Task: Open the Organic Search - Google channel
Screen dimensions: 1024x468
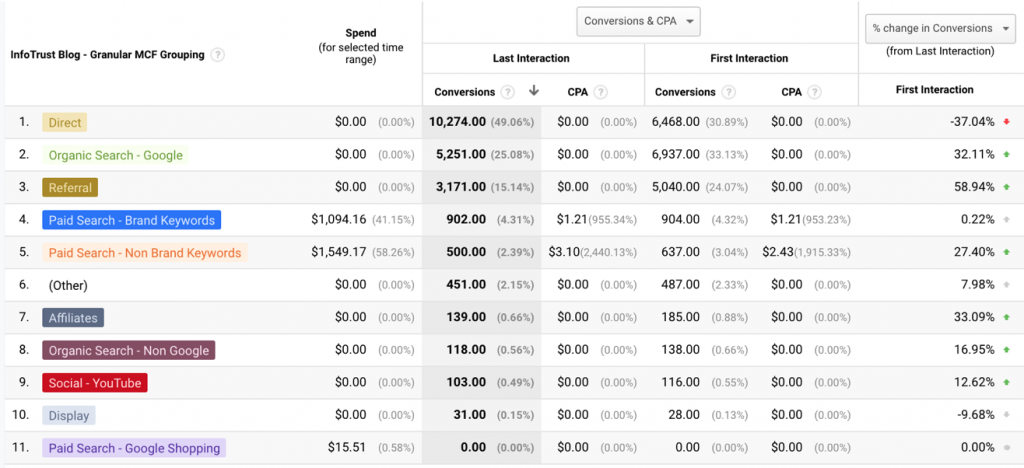Action: coord(115,155)
